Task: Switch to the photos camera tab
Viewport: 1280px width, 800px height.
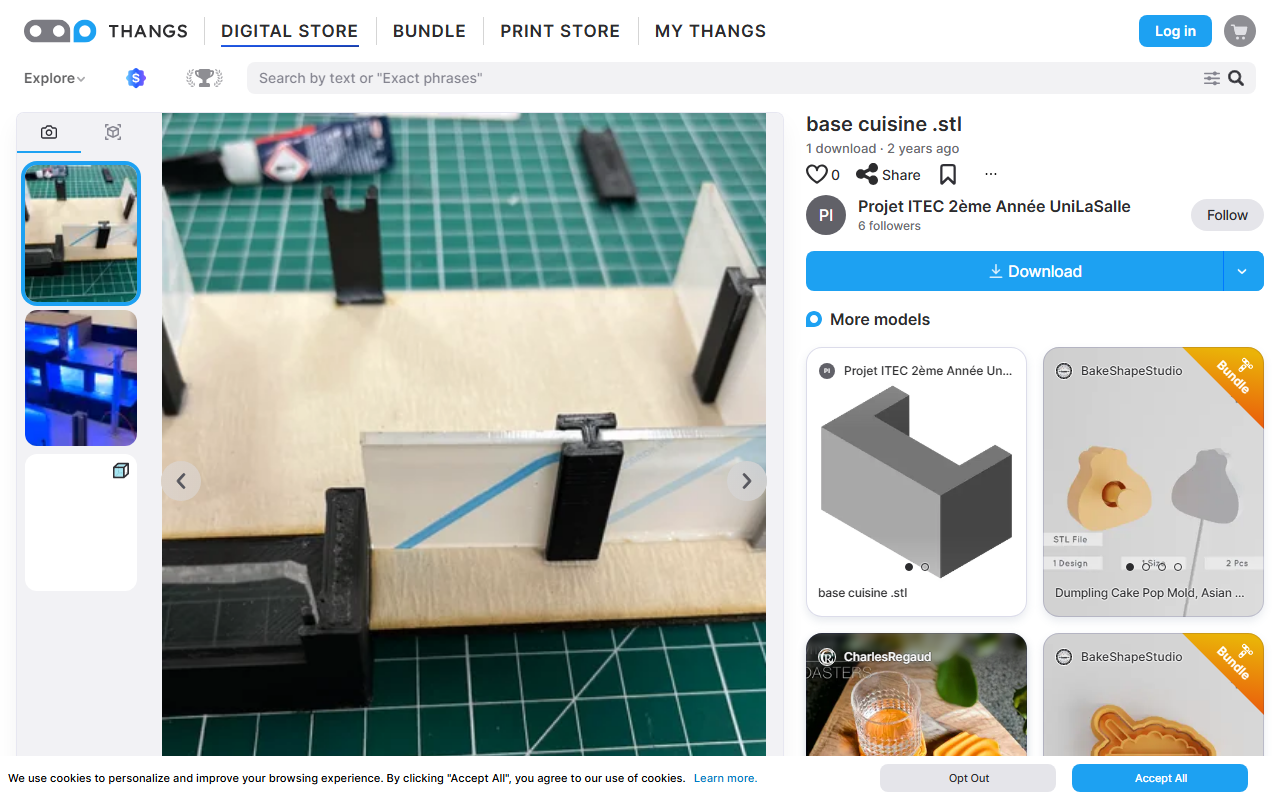Action: tap(49, 132)
